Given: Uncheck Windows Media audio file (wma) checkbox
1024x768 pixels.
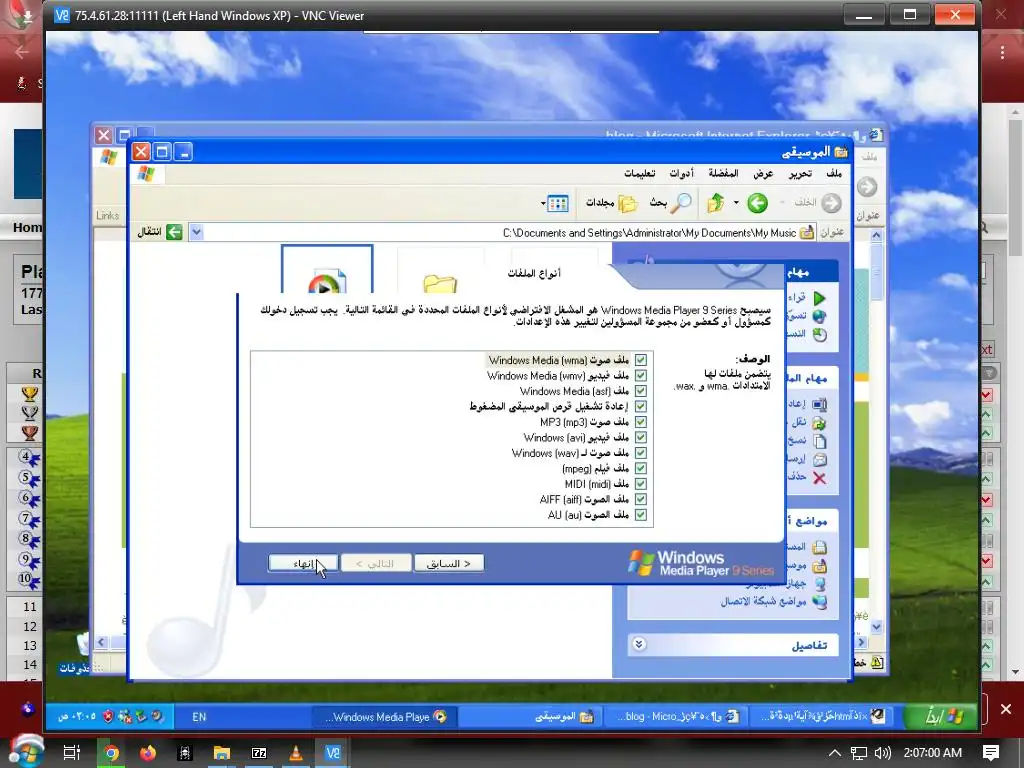Looking at the screenshot, I should (641, 360).
